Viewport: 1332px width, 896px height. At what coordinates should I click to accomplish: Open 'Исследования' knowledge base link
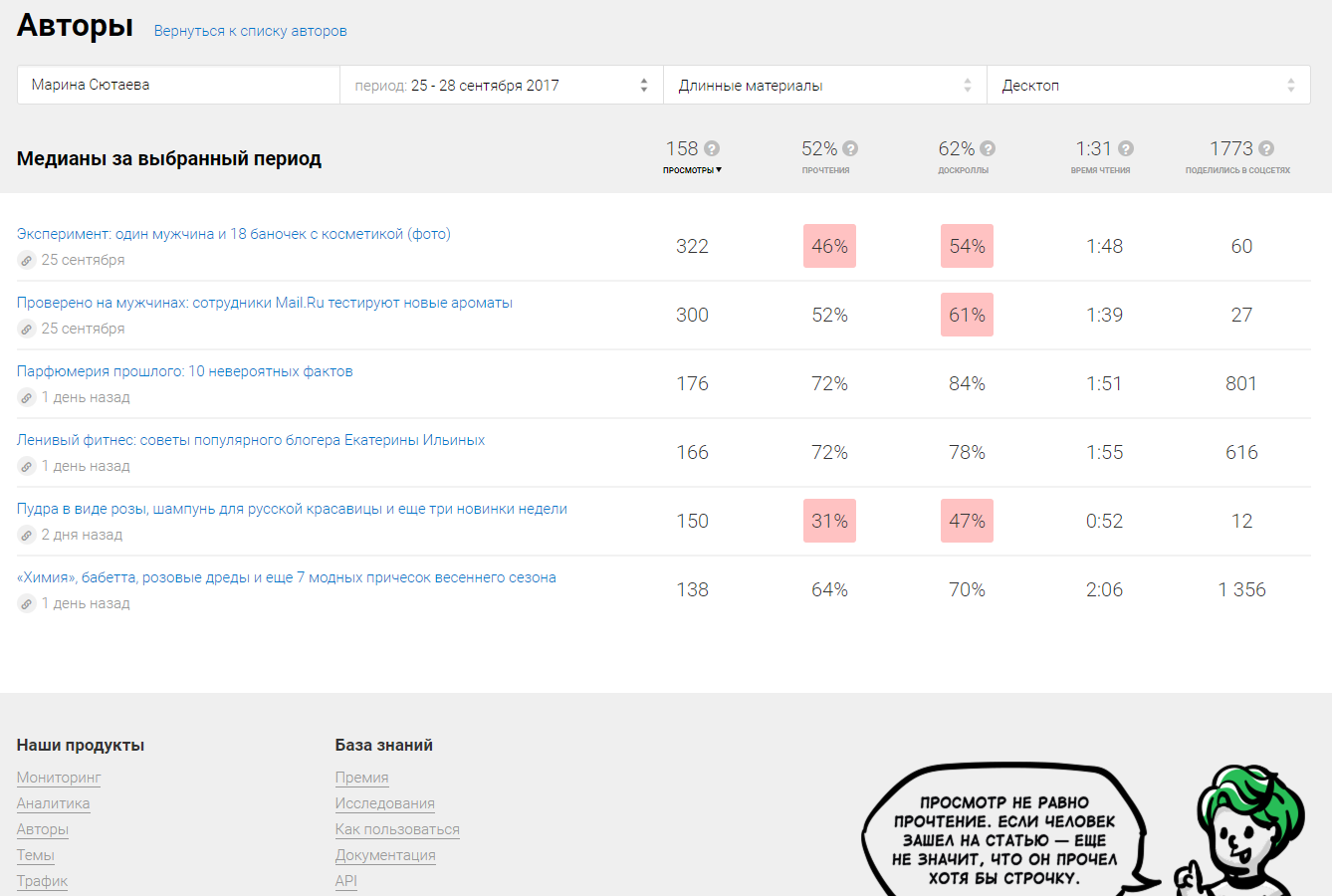coord(385,803)
